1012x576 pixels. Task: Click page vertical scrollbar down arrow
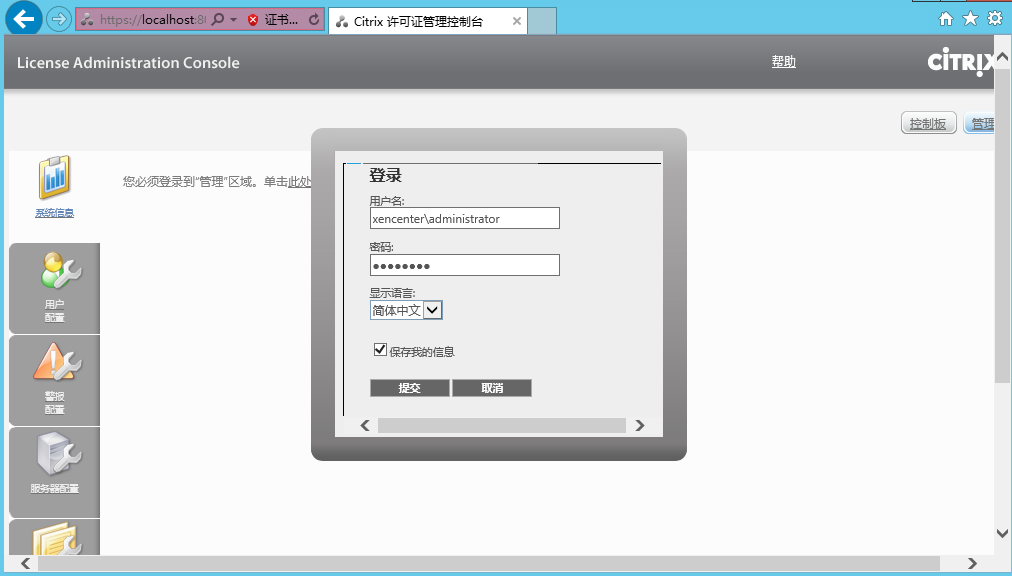click(x=1002, y=533)
